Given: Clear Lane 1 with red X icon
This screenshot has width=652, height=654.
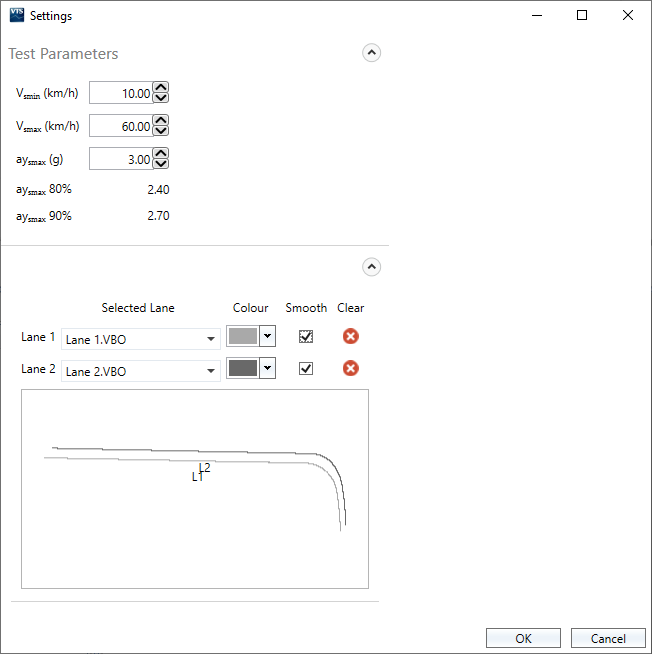Looking at the screenshot, I should [351, 337].
